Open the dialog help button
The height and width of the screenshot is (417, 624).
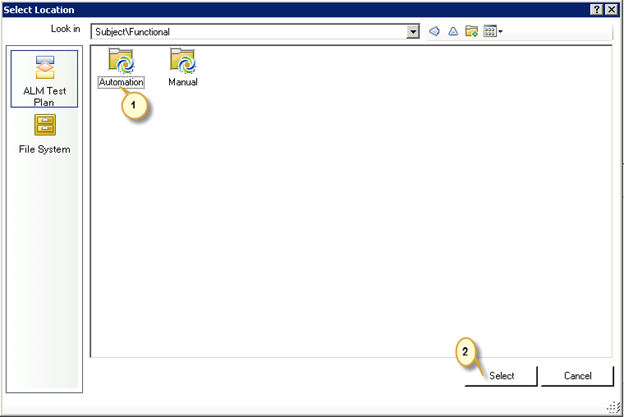(597, 10)
